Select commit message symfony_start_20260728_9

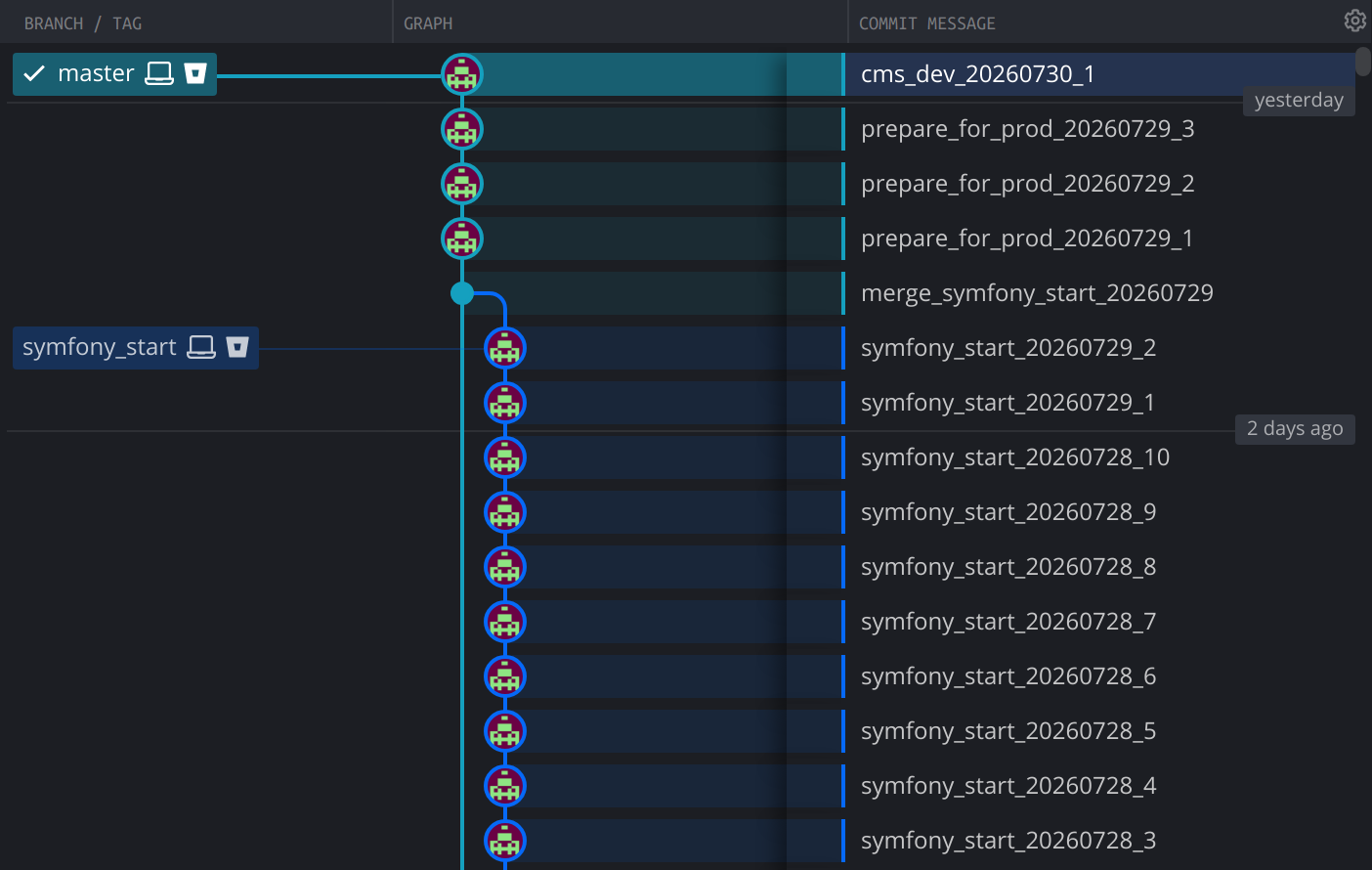click(x=1008, y=512)
